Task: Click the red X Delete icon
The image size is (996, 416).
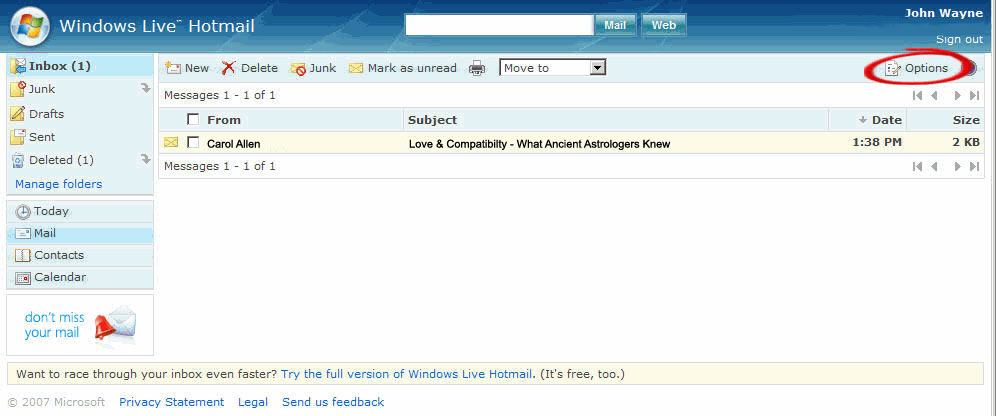Action: point(228,68)
